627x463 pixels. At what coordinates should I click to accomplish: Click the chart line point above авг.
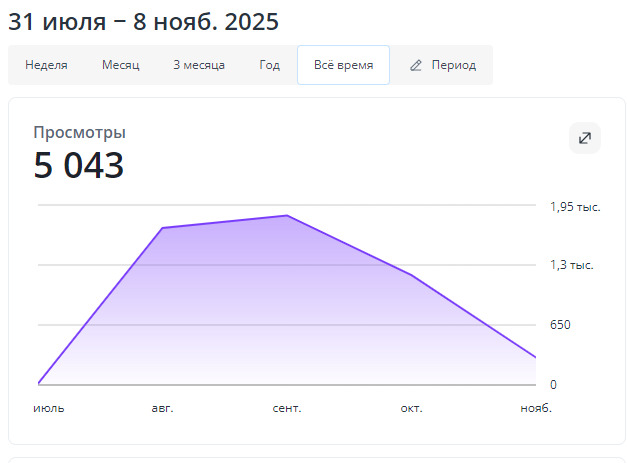(x=162, y=228)
